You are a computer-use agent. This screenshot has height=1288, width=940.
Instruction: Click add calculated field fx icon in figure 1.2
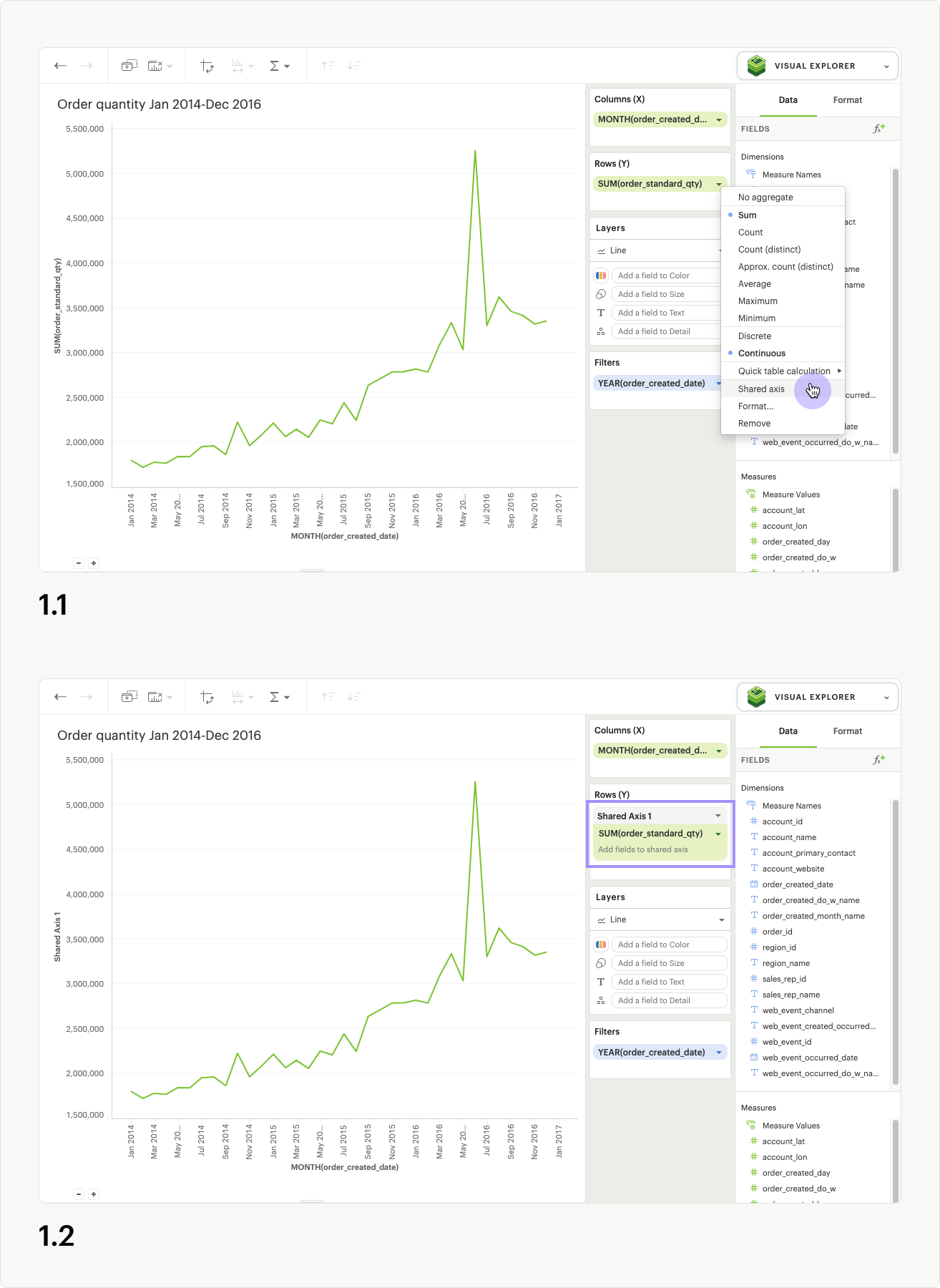[878, 760]
